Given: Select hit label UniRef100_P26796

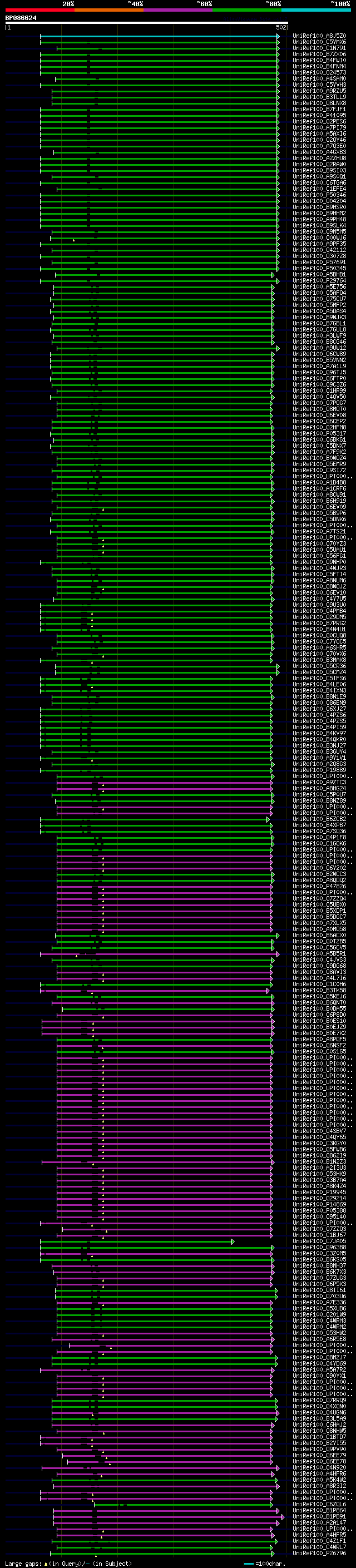Looking at the screenshot, I should click(319, 1554).
